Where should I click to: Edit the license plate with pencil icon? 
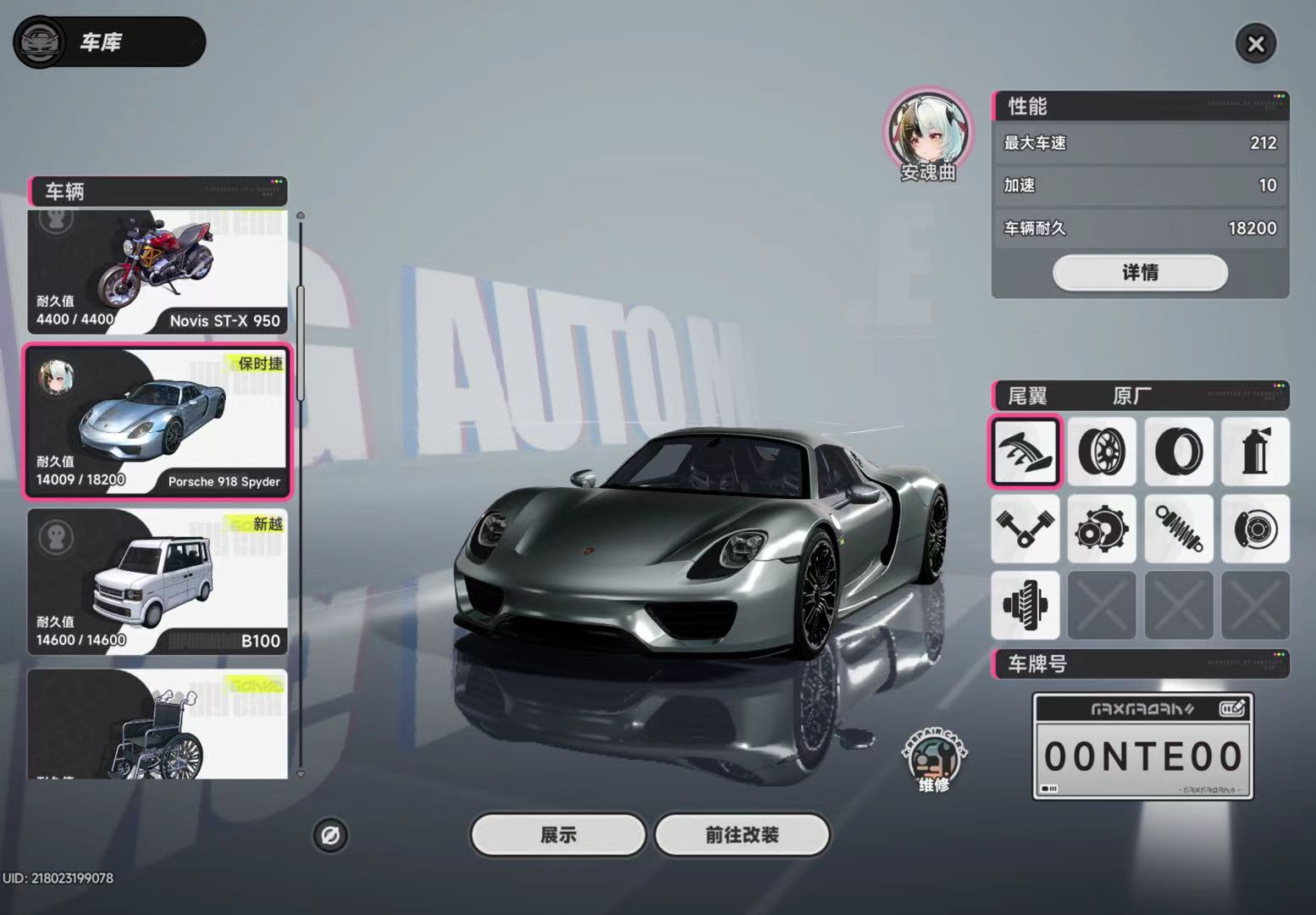coord(1232,708)
